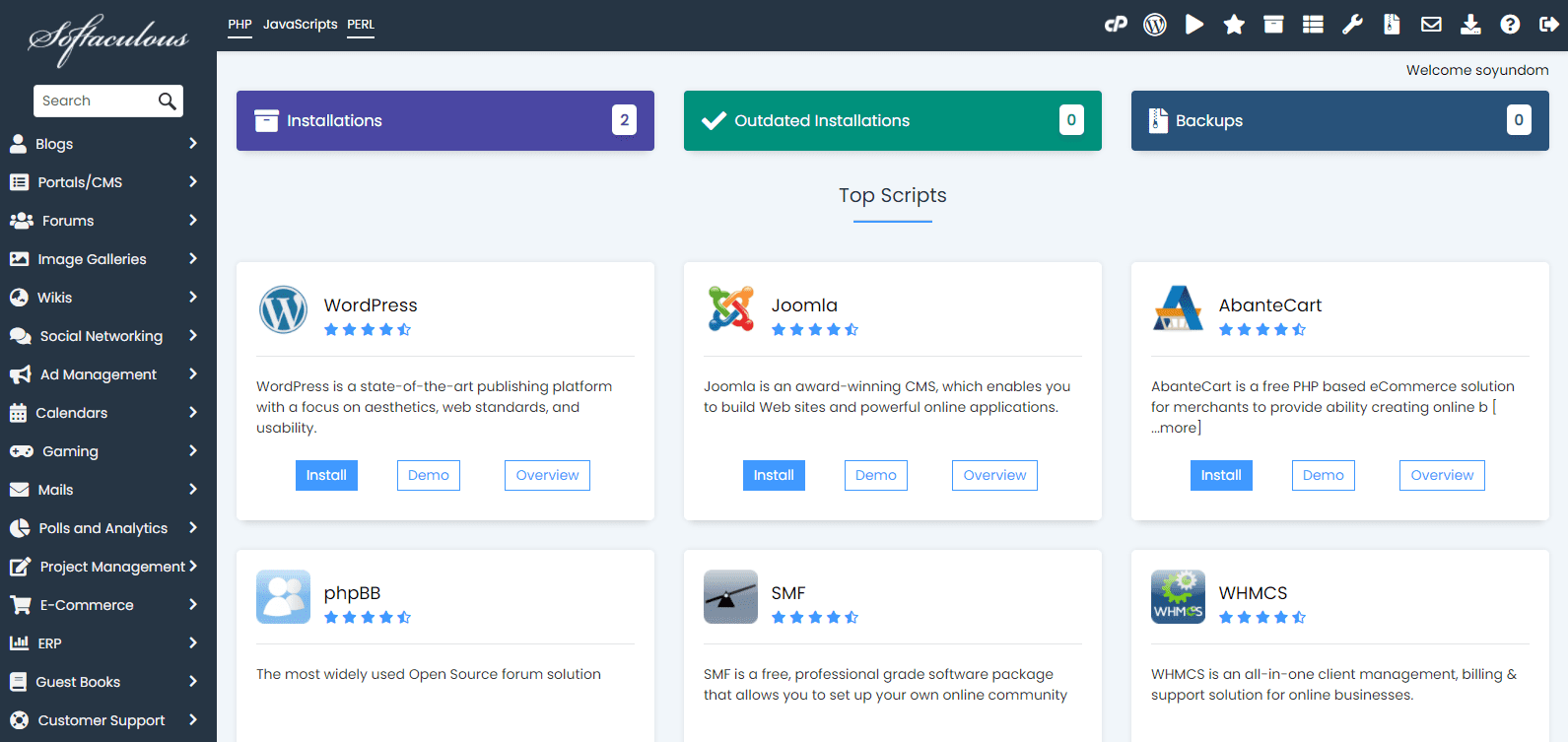Viewport: 1568px width, 742px height.
Task: Install WordPress
Action: point(326,475)
